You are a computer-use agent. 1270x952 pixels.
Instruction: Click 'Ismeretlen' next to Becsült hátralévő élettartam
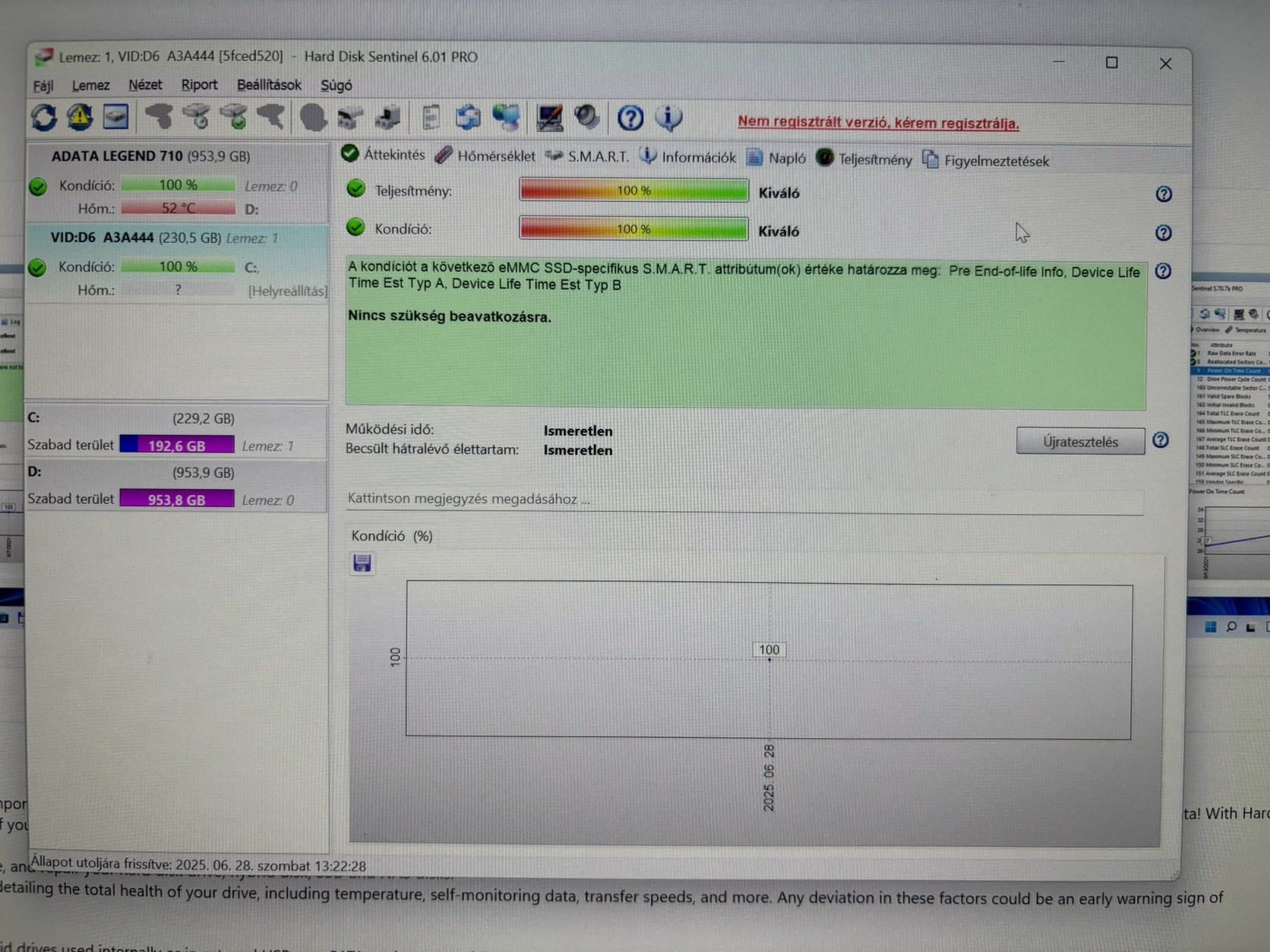[578, 450]
